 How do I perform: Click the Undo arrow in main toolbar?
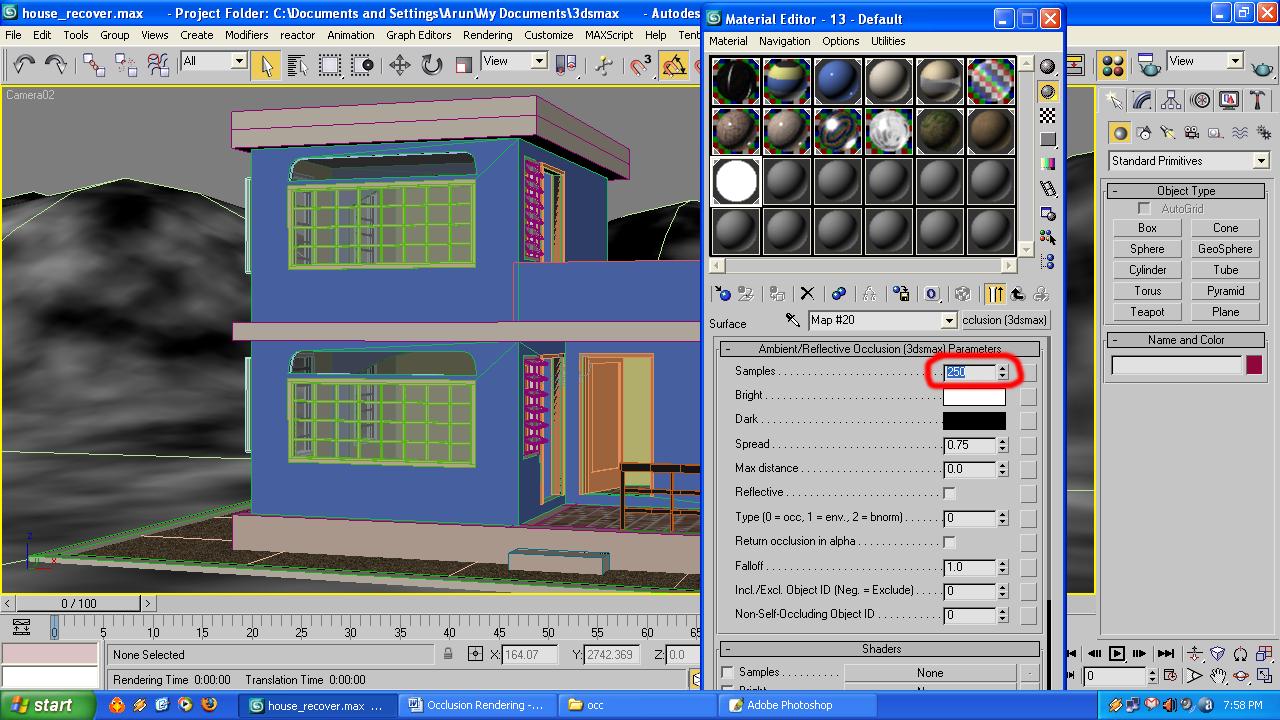(24, 65)
